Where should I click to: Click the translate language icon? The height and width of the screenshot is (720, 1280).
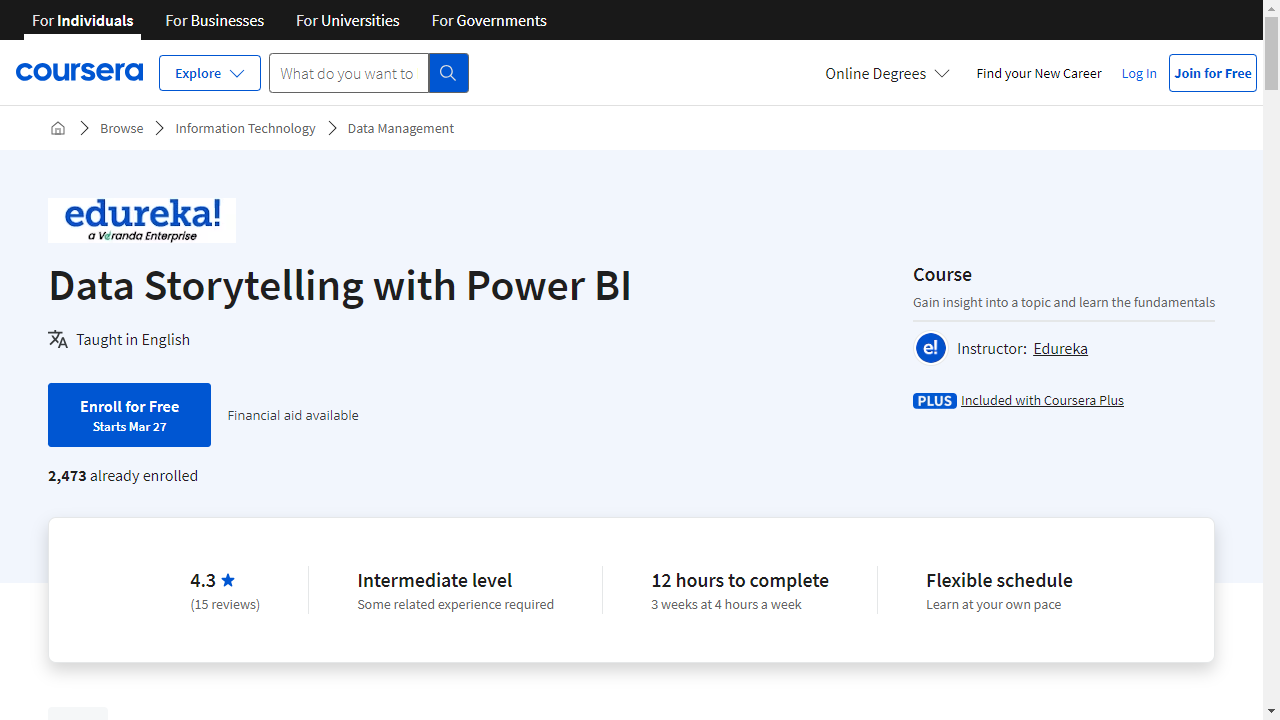point(58,339)
